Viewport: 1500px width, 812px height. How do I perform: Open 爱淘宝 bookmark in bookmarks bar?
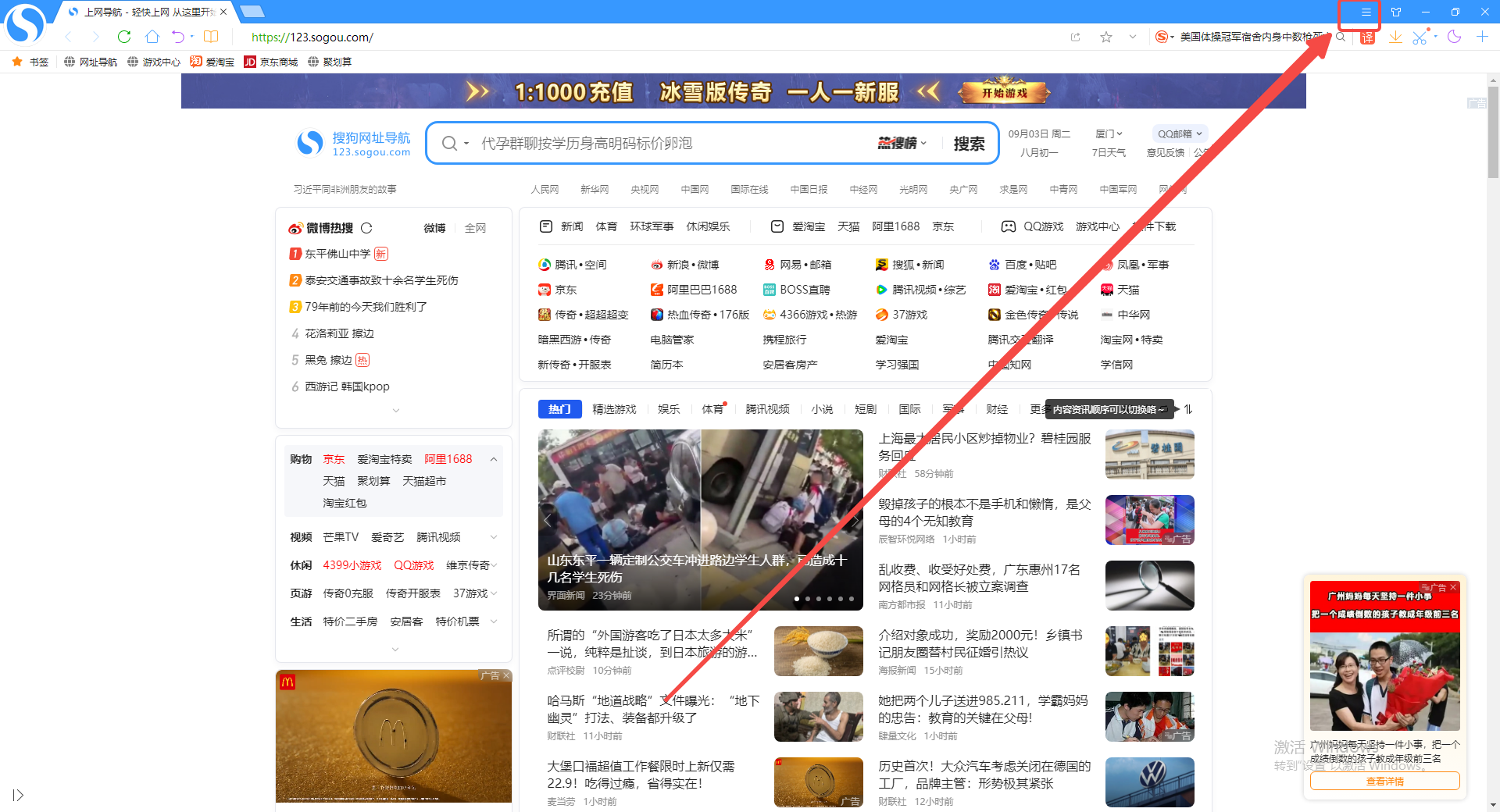[212, 62]
